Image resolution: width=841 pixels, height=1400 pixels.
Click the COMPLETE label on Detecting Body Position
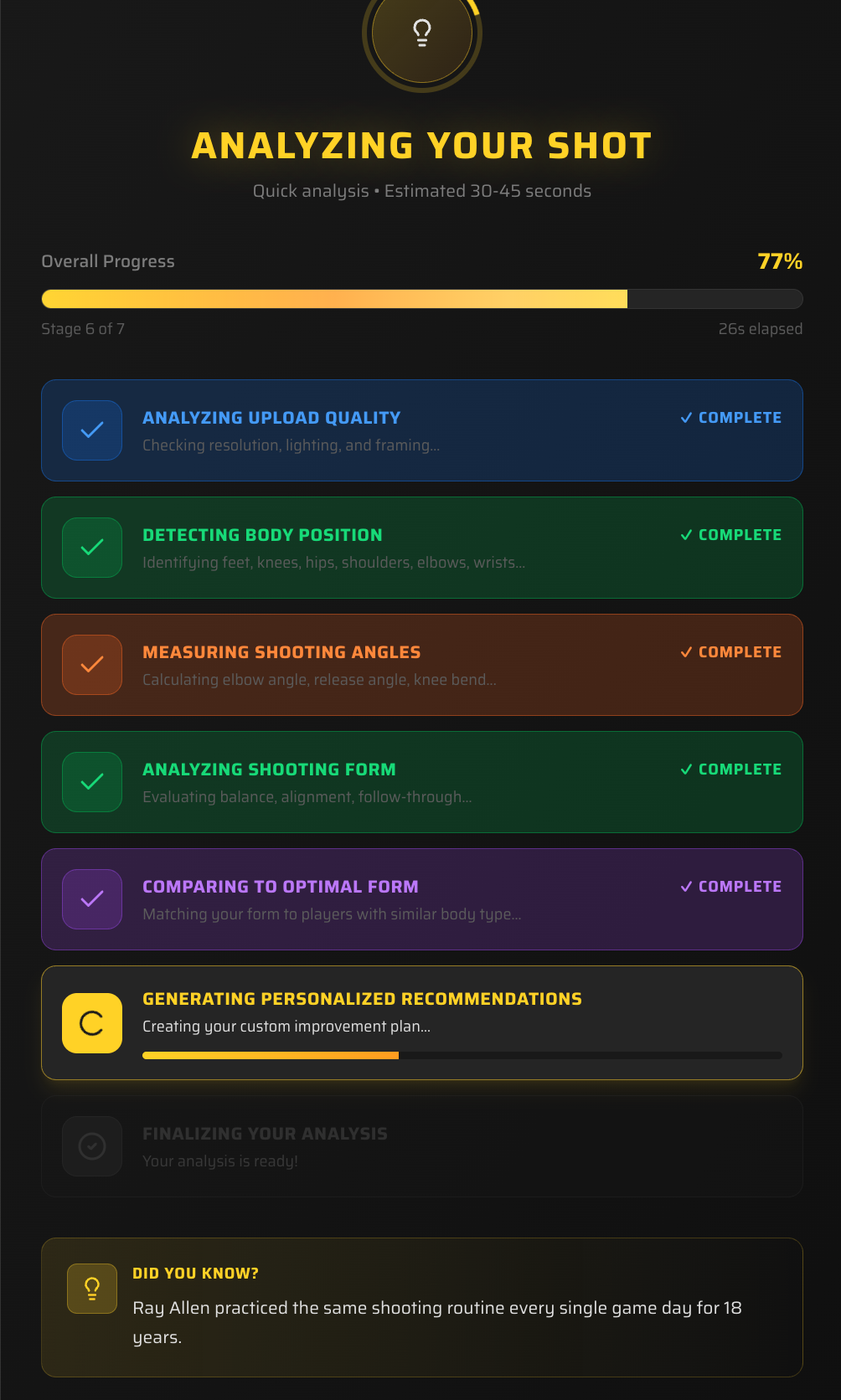pyautogui.click(x=730, y=534)
